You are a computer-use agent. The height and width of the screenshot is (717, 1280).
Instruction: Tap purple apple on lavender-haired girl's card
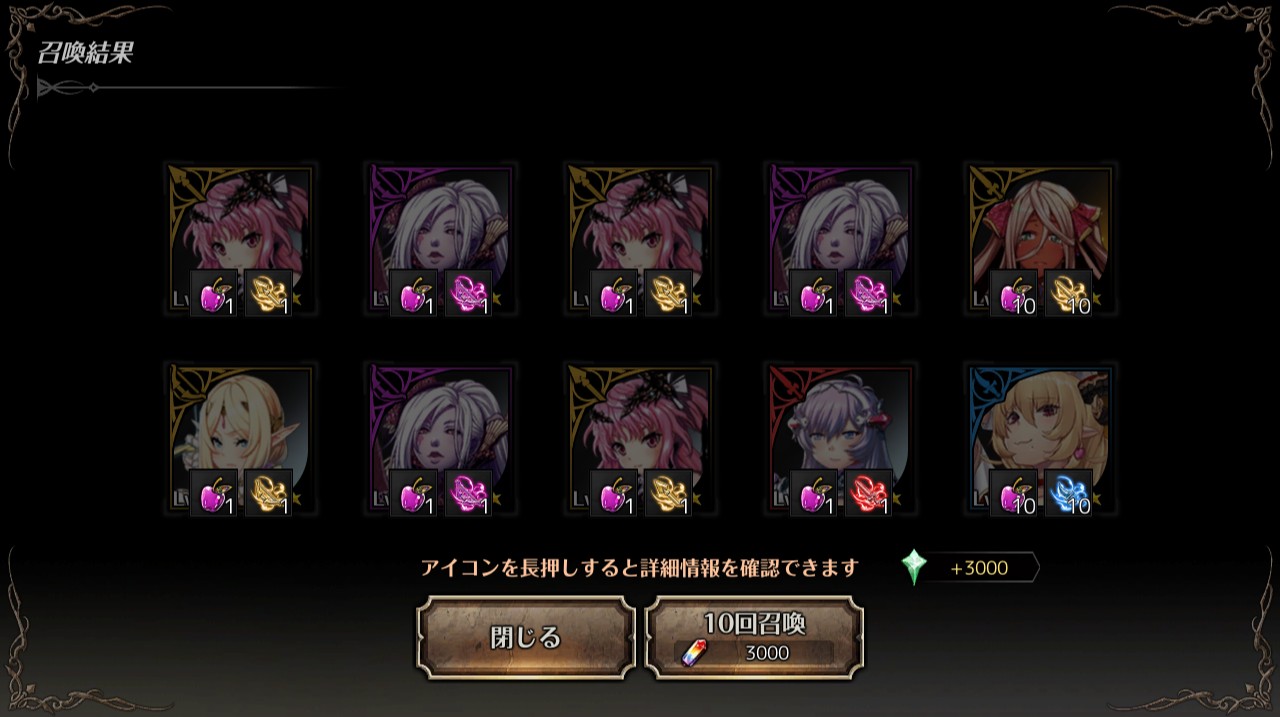coord(814,493)
